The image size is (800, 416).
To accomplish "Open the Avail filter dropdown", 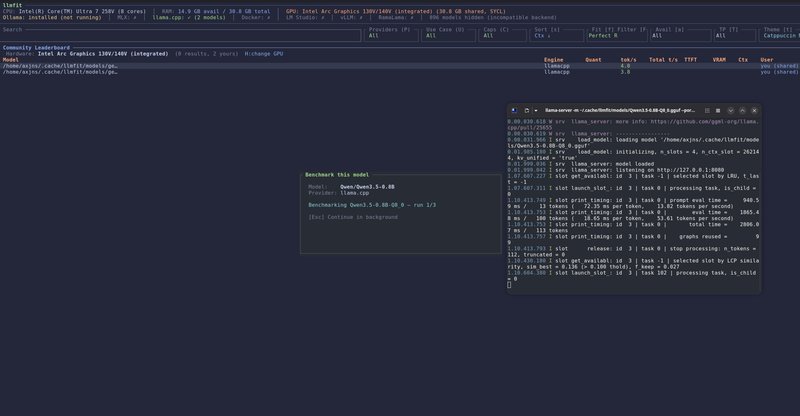I will pyautogui.click(x=680, y=35).
